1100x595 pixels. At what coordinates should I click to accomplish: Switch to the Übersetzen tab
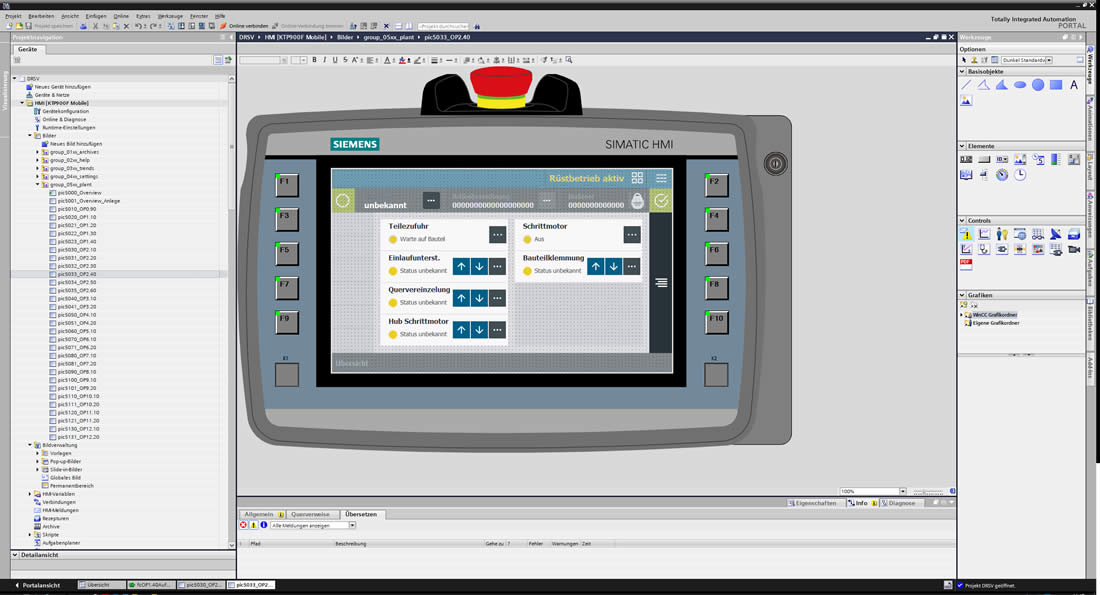click(360, 514)
